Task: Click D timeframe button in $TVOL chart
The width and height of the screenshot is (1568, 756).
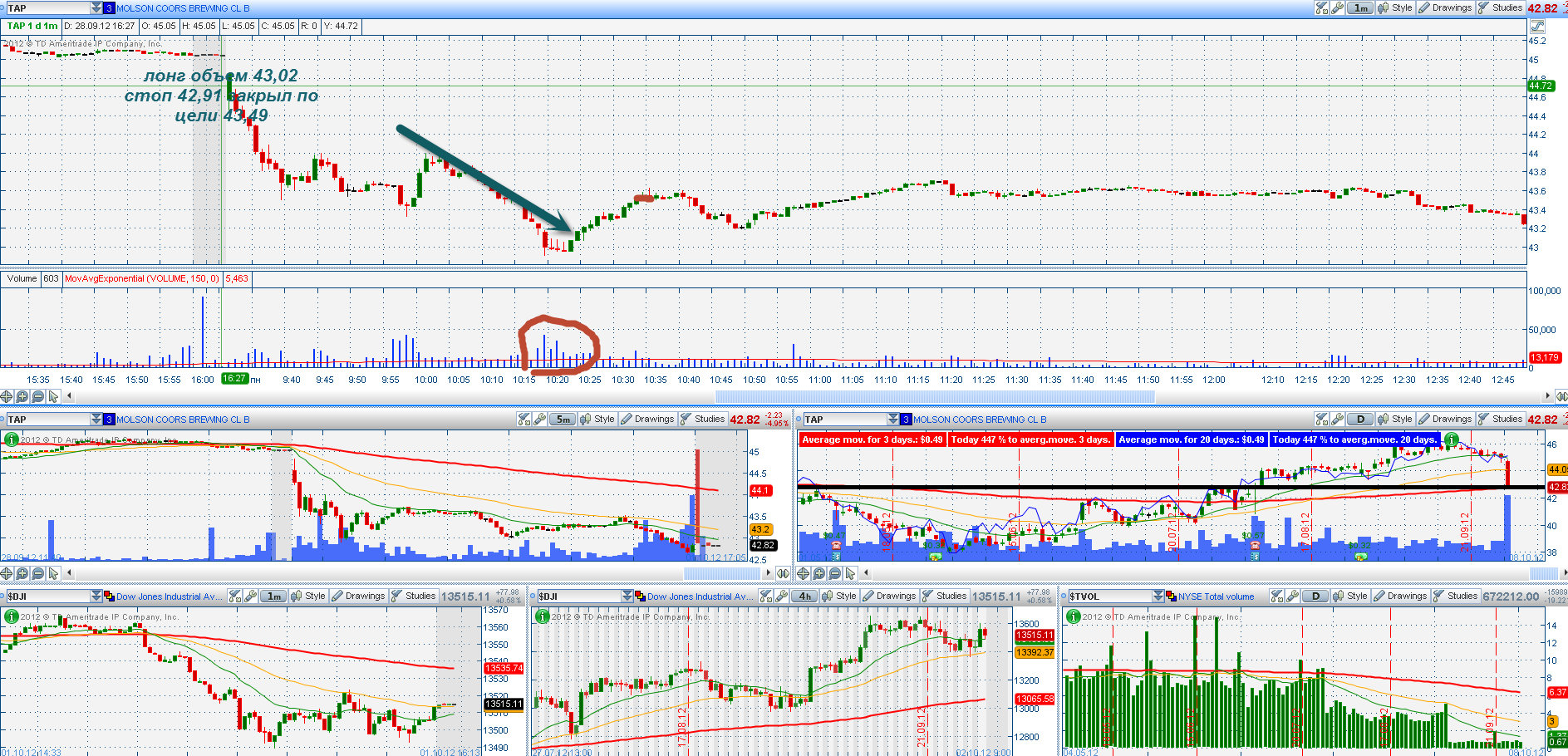Action: 1315,596
